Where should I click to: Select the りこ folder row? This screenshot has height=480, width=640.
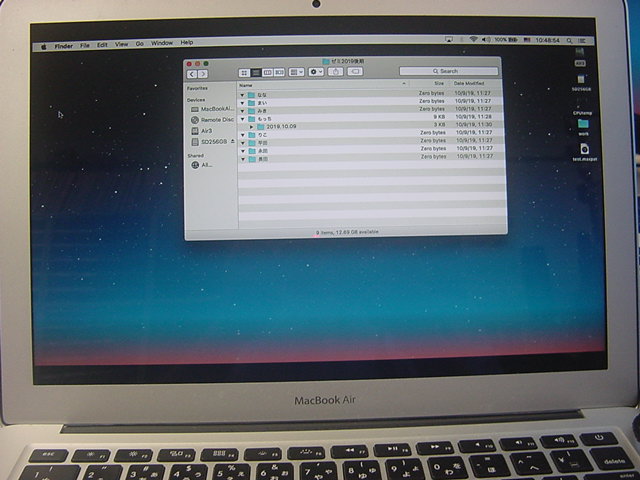pyautogui.click(x=371, y=133)
